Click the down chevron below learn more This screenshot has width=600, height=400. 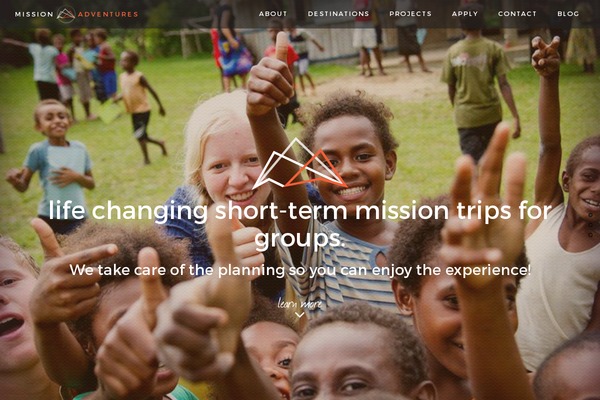[x=300, y=315]
